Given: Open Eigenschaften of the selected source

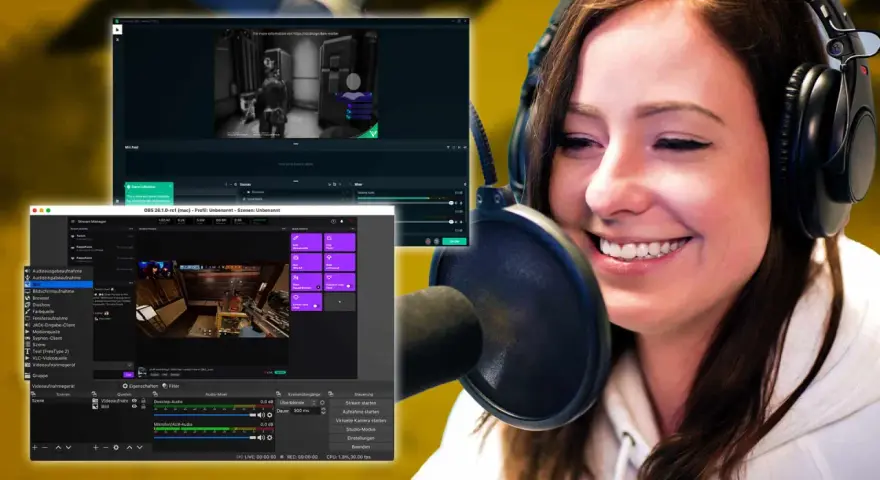Looking at the screenshot, I should [140, 386].
